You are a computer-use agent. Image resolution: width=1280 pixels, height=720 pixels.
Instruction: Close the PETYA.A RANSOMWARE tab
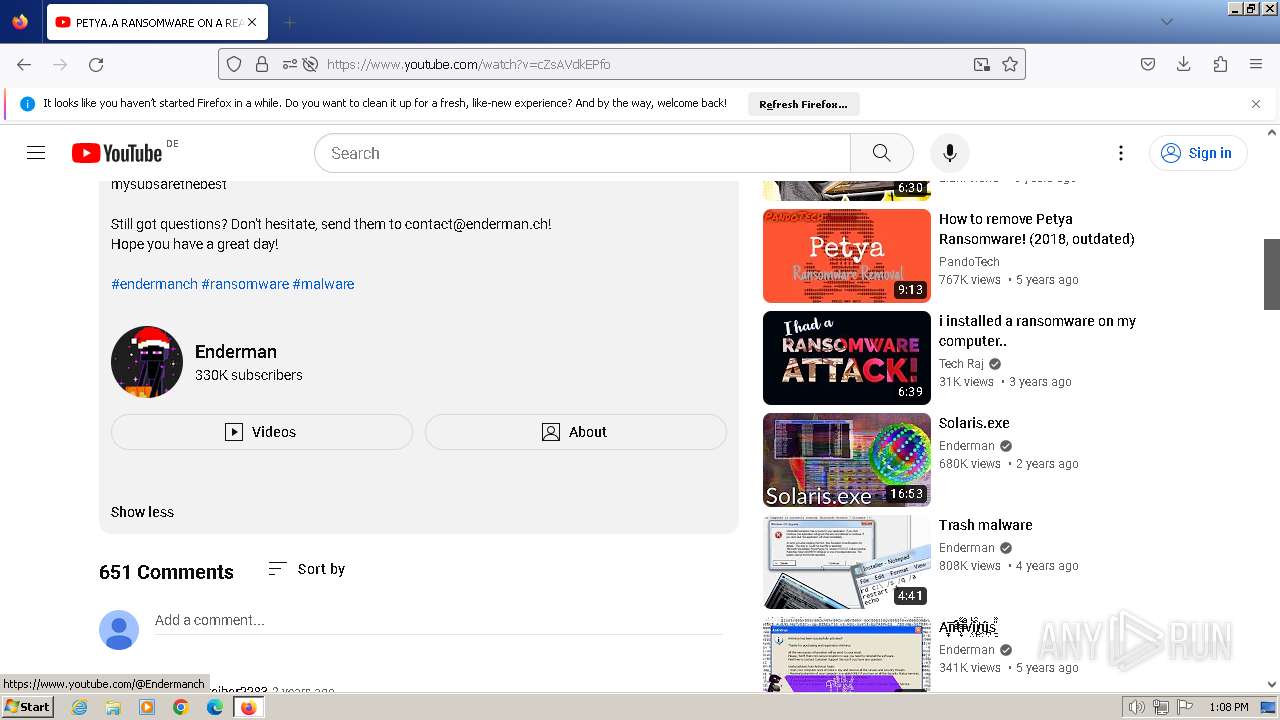(x=252, y=22)
